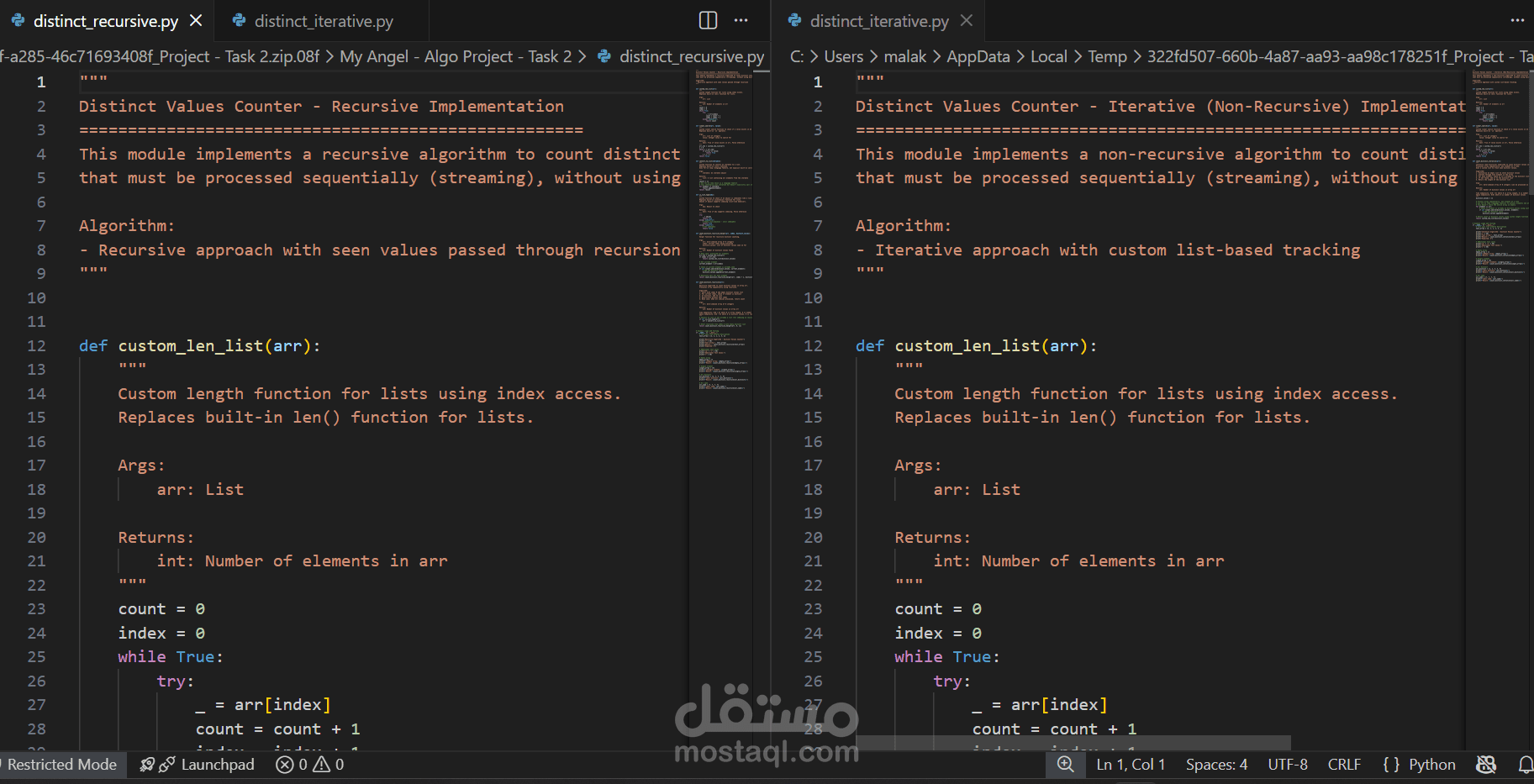1534x784 pixels.
Task: Select file encoding 'UTF-8'
Action: (x=1288, y=764)
